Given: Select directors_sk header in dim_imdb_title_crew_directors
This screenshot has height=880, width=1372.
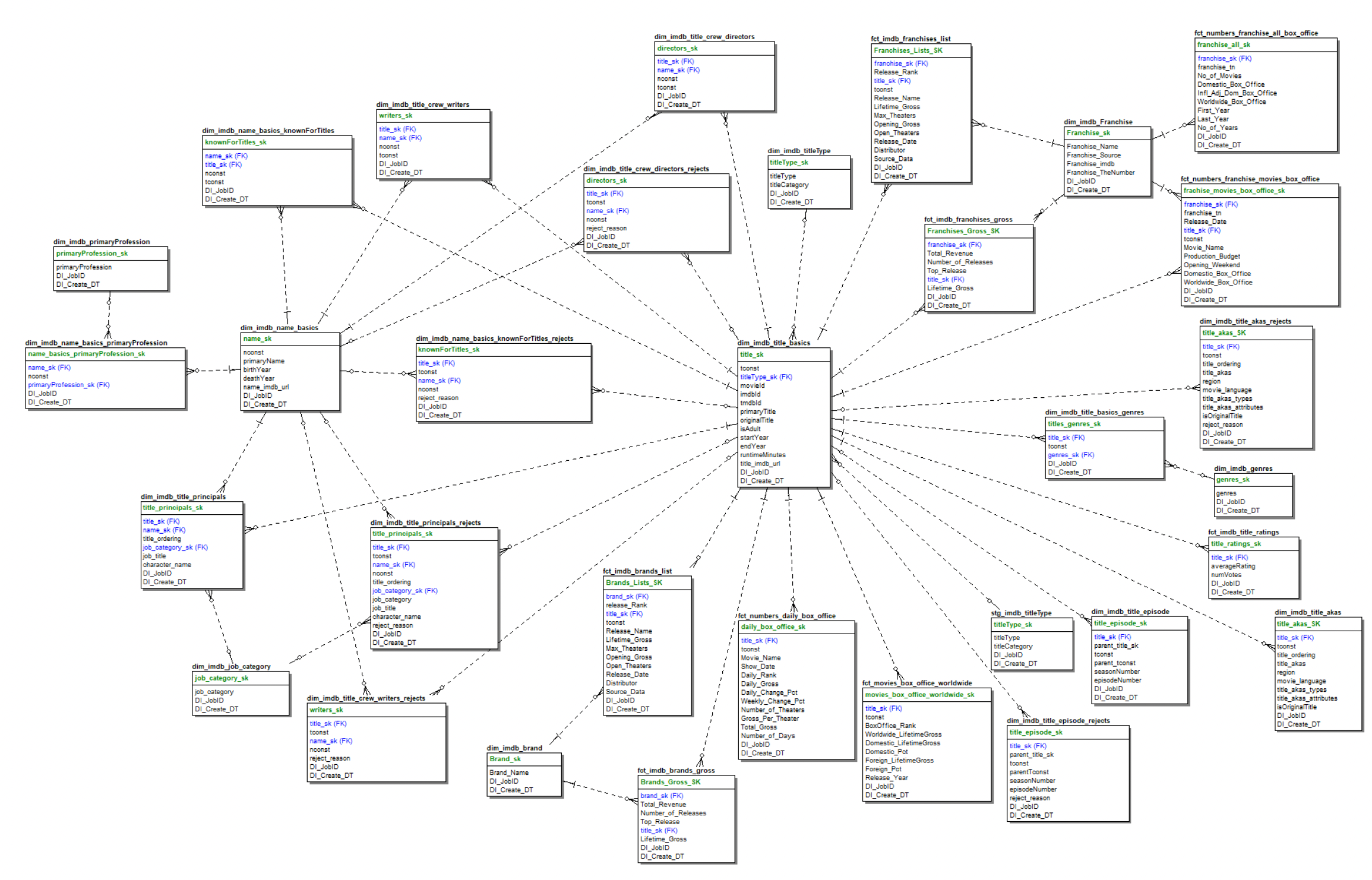Looking at the screenshot, I should pos(677,49).
